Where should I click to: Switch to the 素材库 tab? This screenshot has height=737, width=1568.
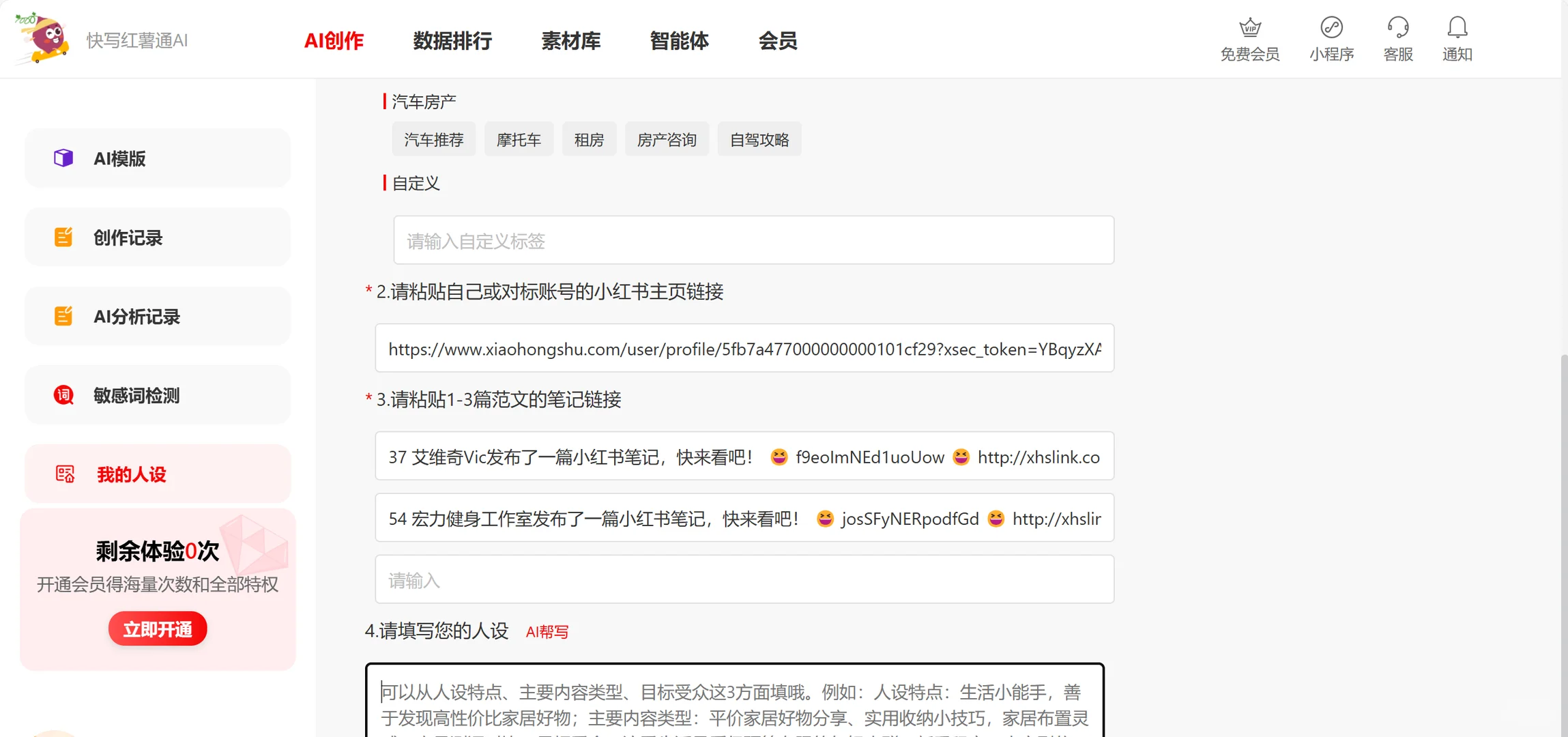point(570,41)
